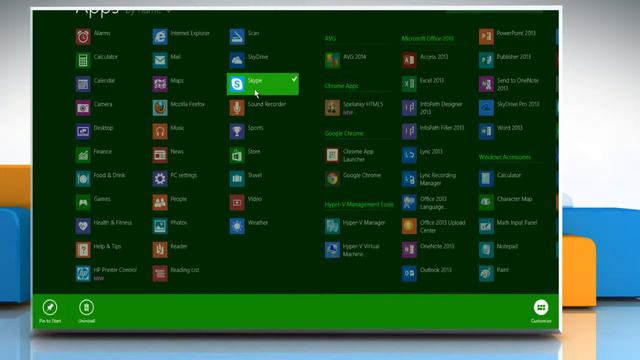The width and height of the screenshot is (640, 360).
Task: Launch the Health & Fitness app icon
Action: coord(83,226)
